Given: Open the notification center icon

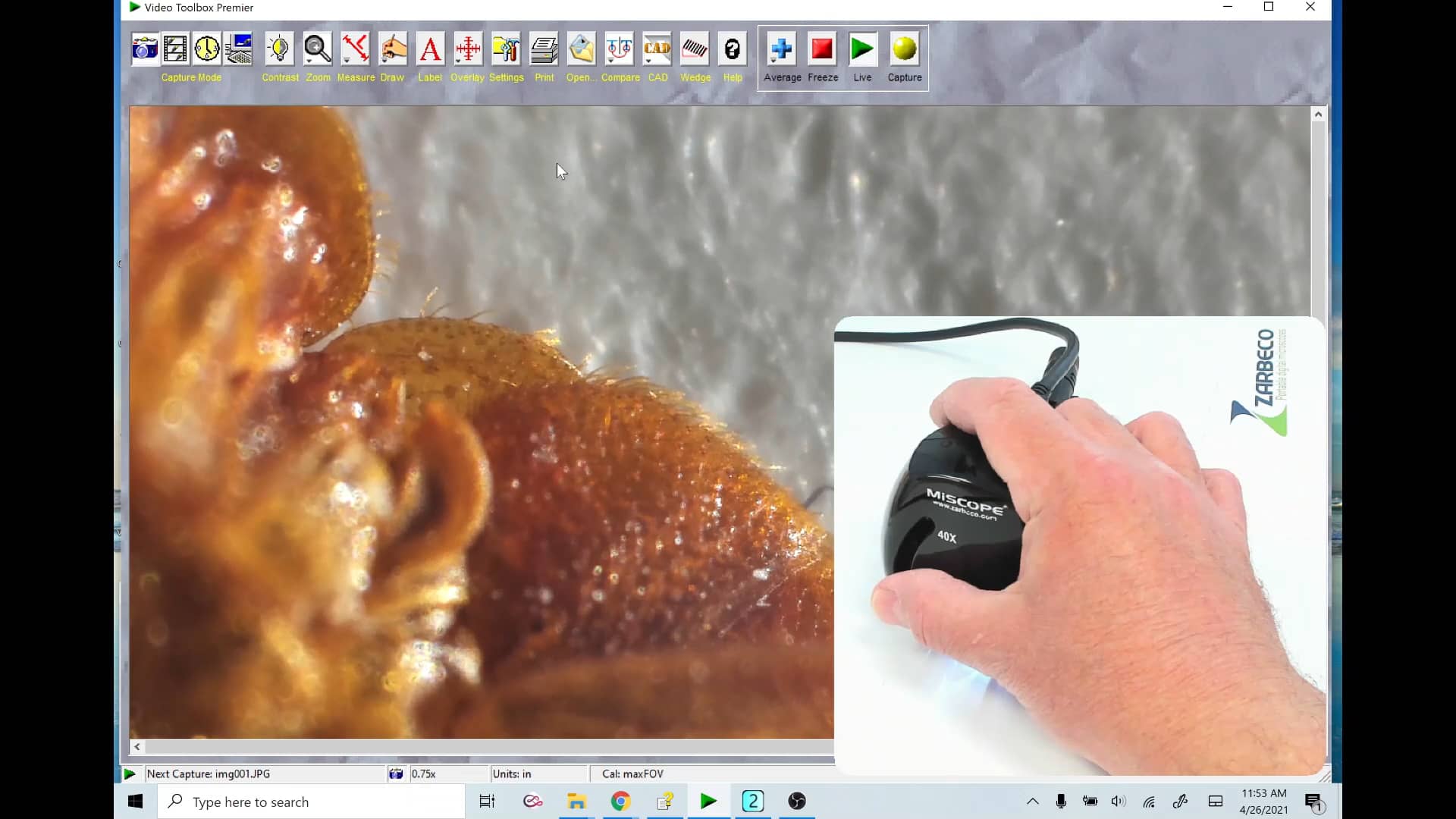Looking at the screenshot, I should tap(1315, 802).
